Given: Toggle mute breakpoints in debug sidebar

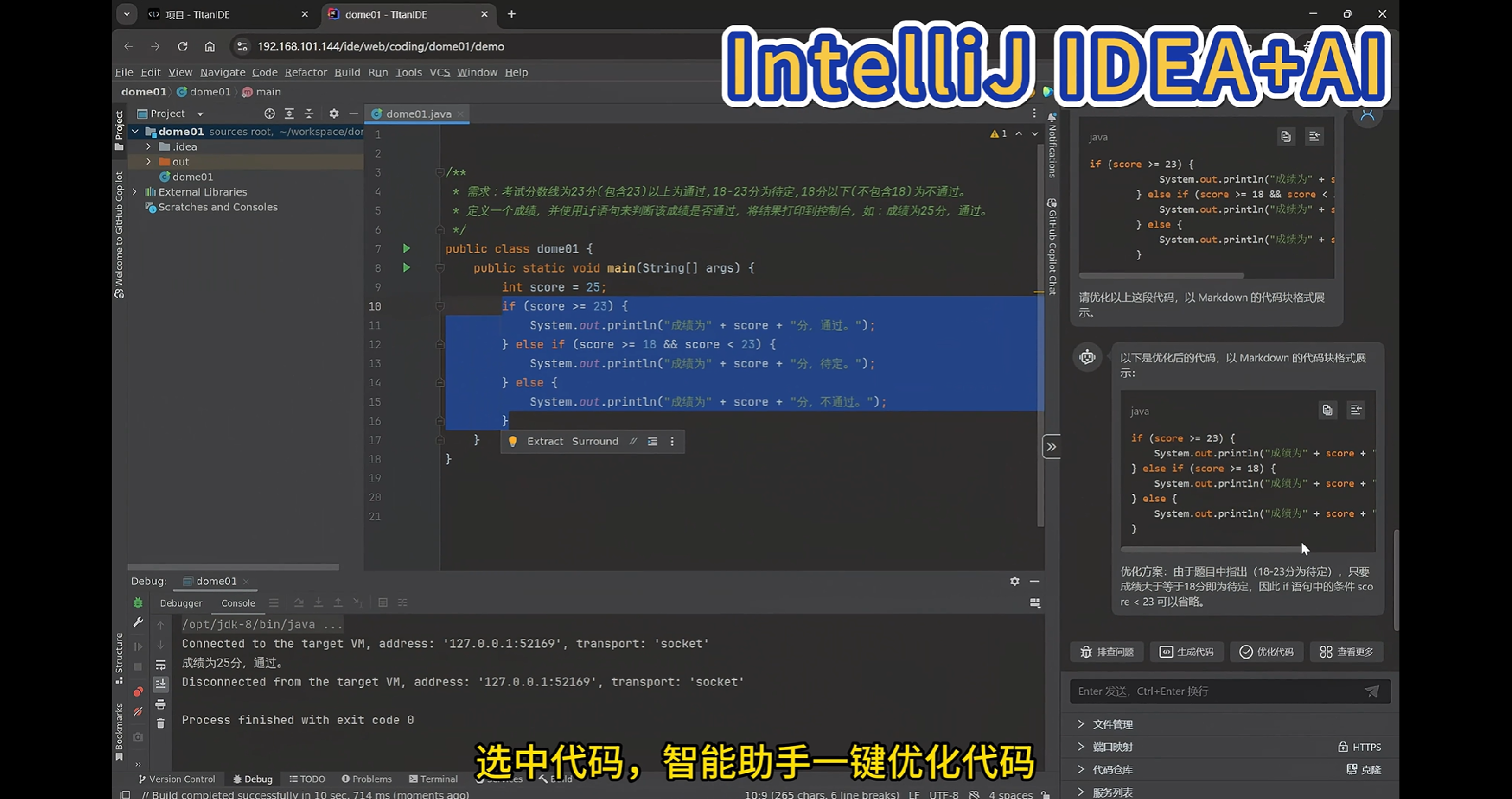Looking at the screenshot, I should (x=138, y=712).
